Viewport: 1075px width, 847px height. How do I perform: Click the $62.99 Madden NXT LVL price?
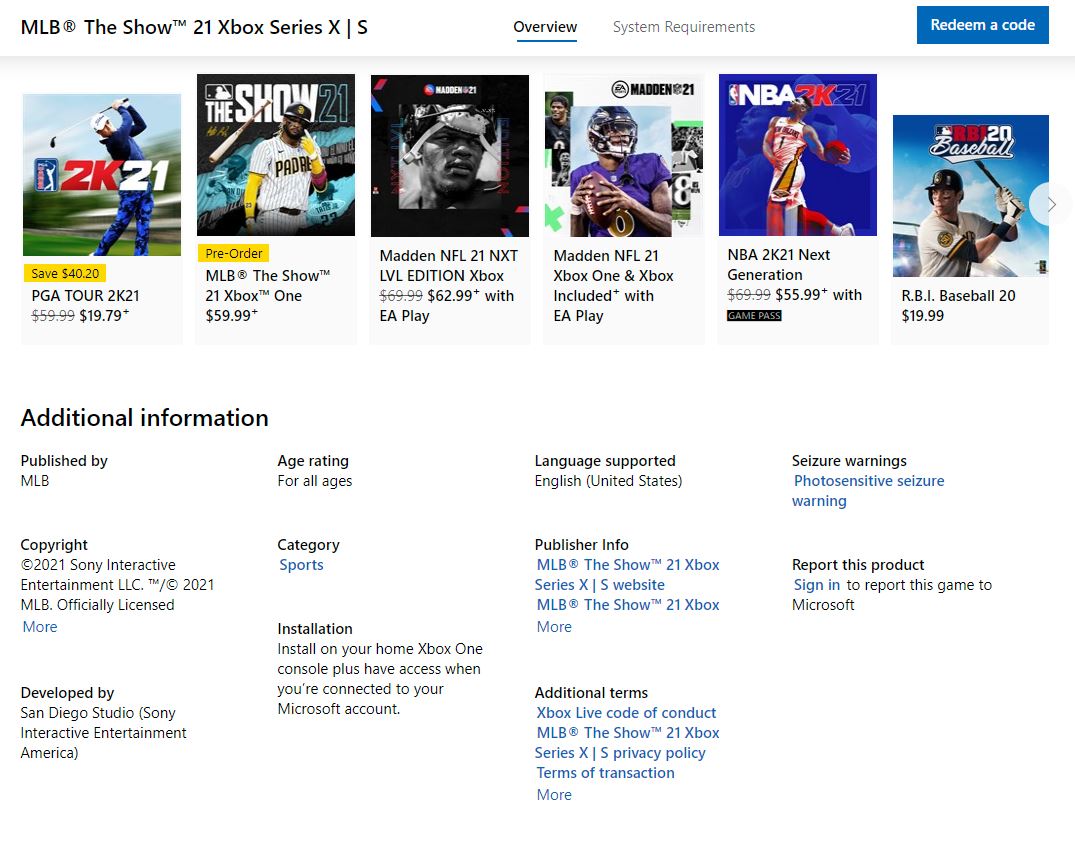pos(453,296)
